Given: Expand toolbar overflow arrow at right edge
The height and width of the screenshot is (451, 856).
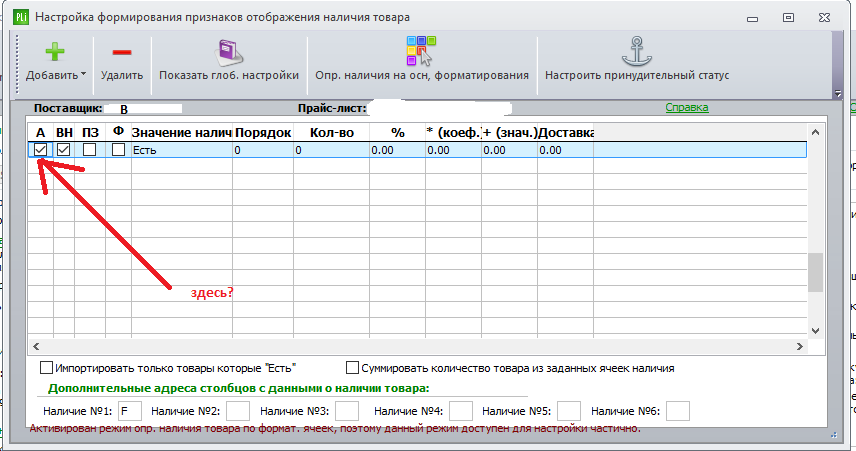Looking at the screenshot, I should click(x=838, y=94).
